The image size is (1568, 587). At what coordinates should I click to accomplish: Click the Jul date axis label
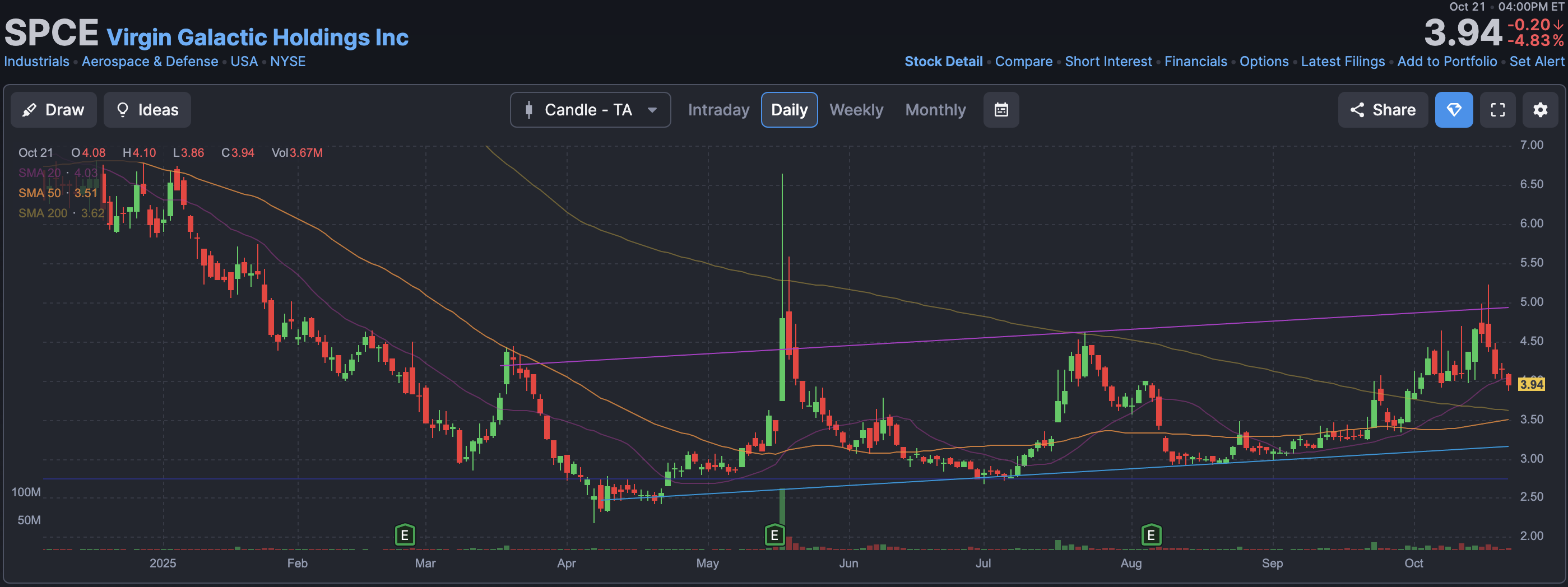click(983, 563)
